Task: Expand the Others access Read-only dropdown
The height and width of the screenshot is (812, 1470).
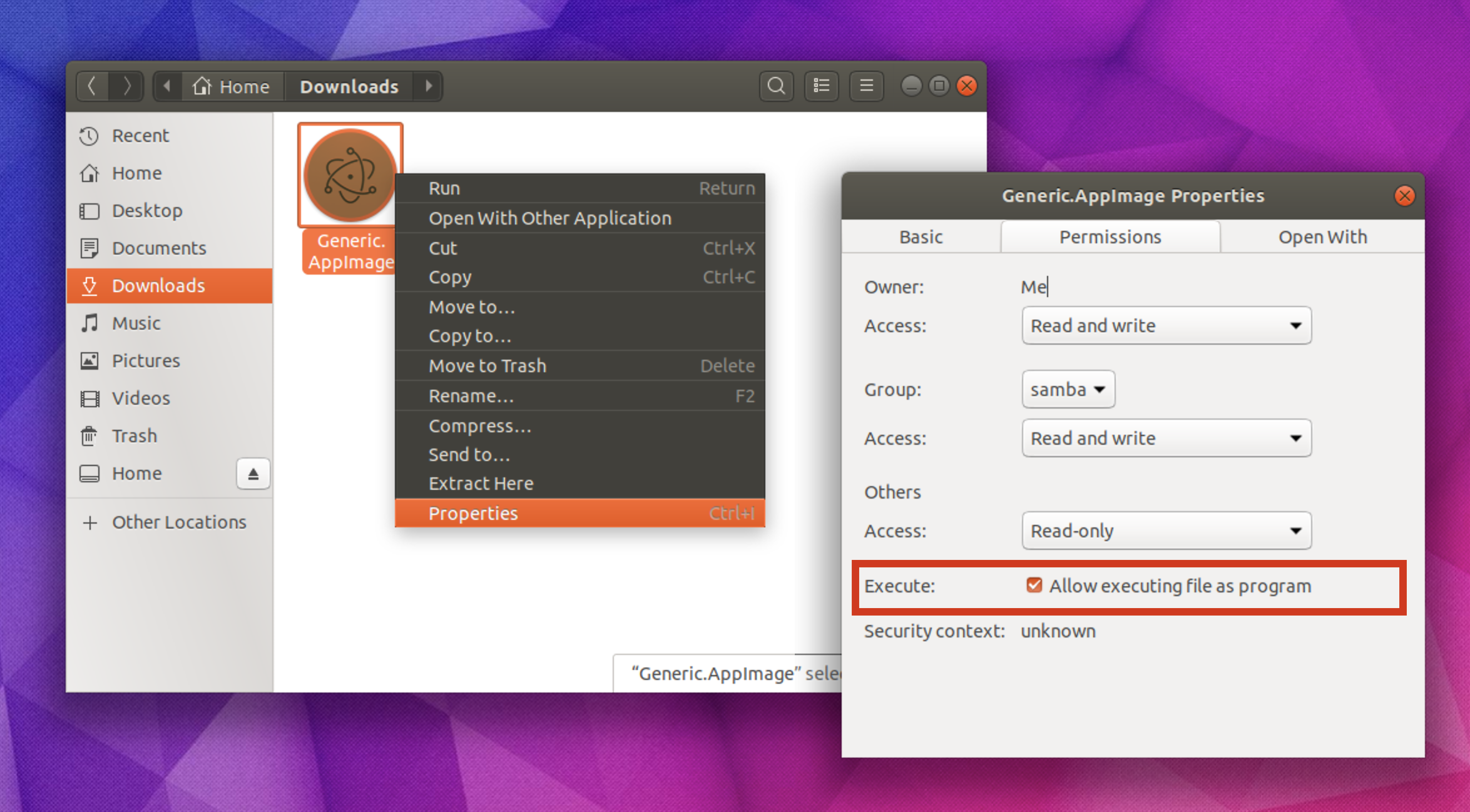Action: 1166,530
